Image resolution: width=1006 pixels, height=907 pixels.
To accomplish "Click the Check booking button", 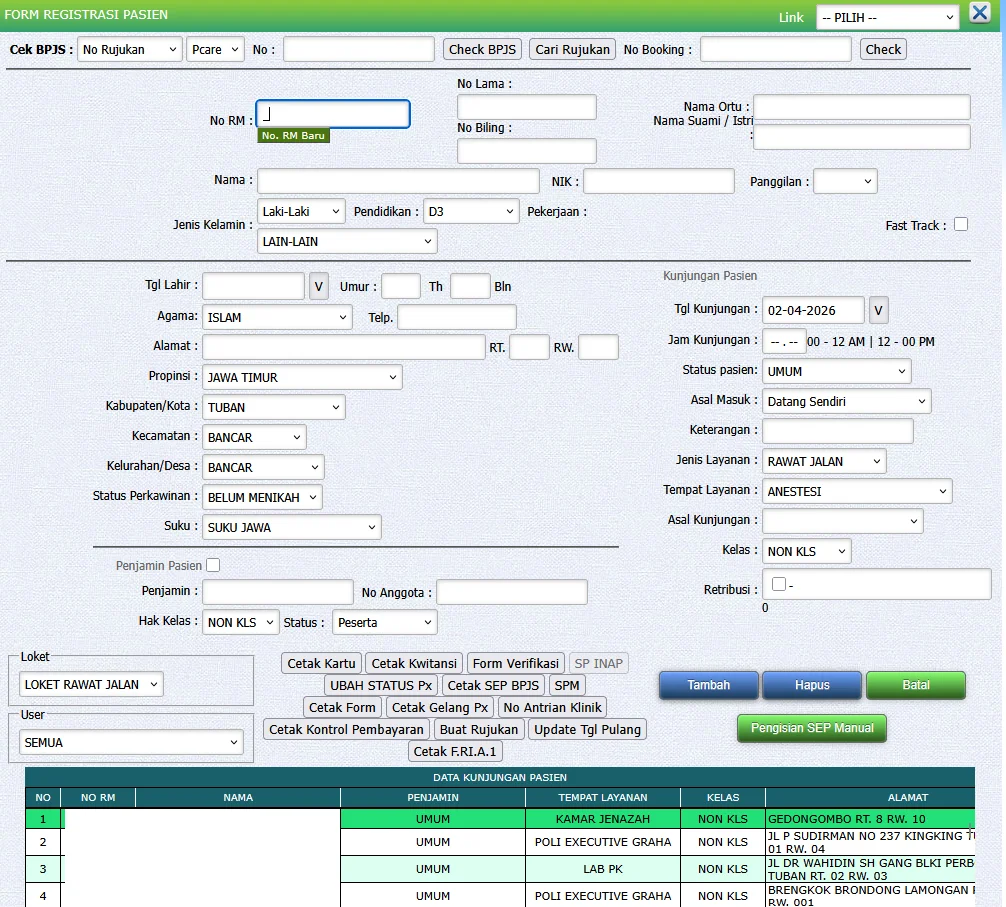I will coord(883,49).
